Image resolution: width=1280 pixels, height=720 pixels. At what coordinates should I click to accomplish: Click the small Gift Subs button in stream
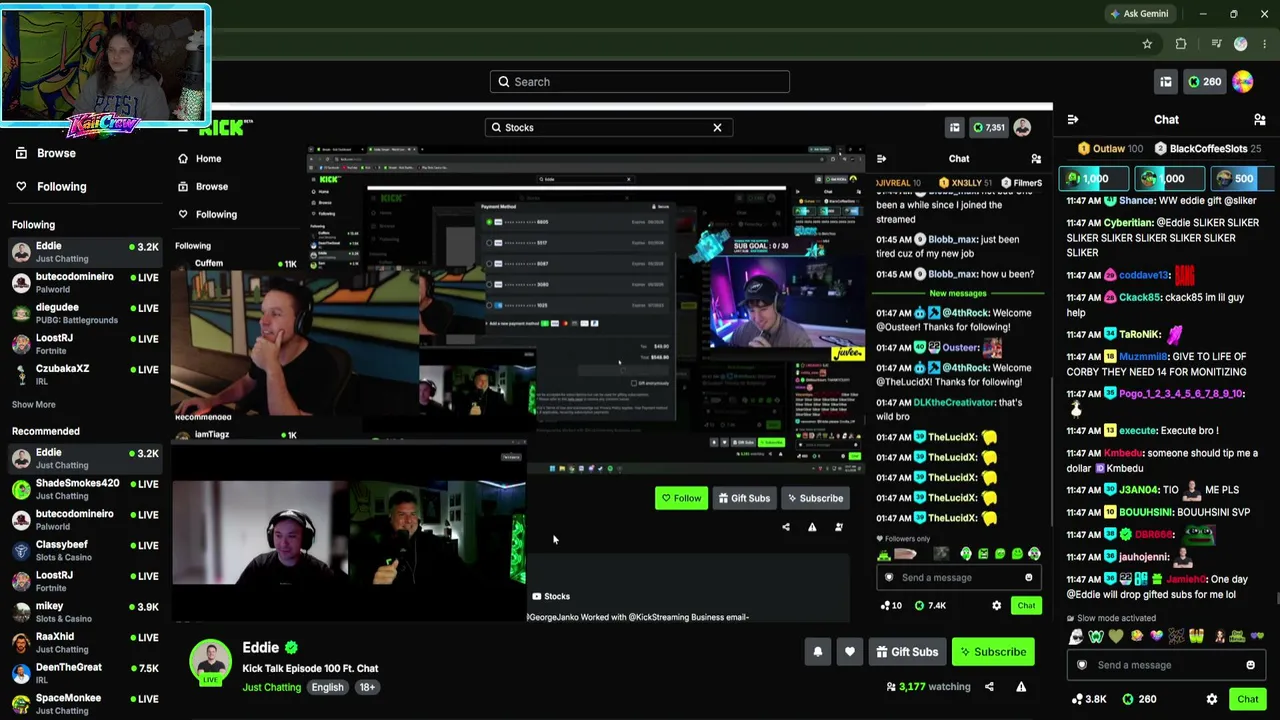[744, 498]
